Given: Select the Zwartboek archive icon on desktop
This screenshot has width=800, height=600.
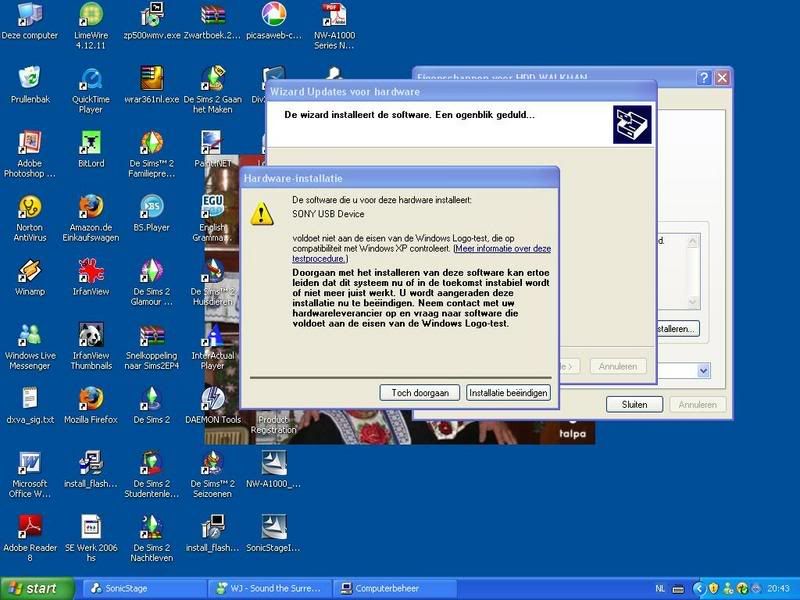Looking at the screenshot, I should pos(212,21).
